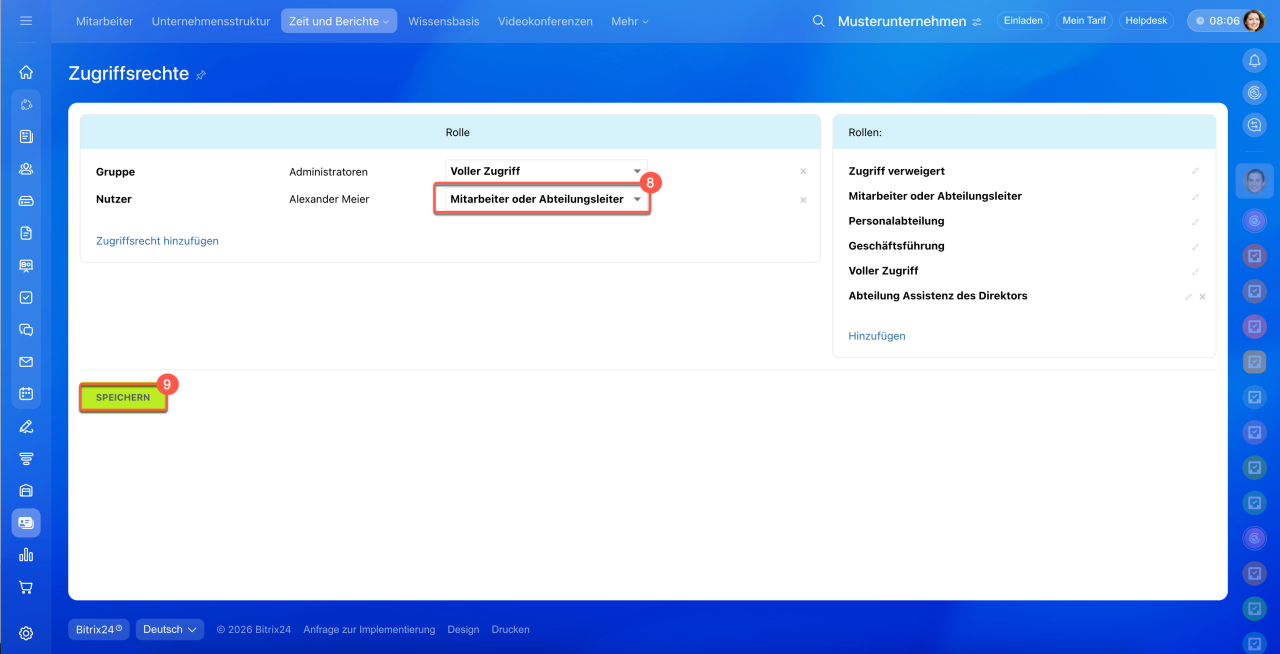Open the shopping cart sidebar icon
Image resolution: width=1280 pixels, height=654 pixels.
pos(26,587)
